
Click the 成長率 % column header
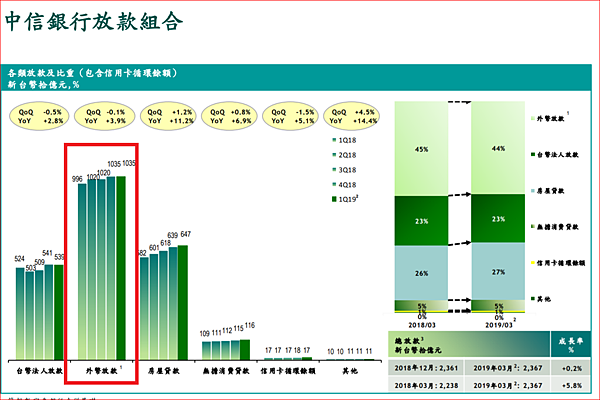click(x=571, y=344)
